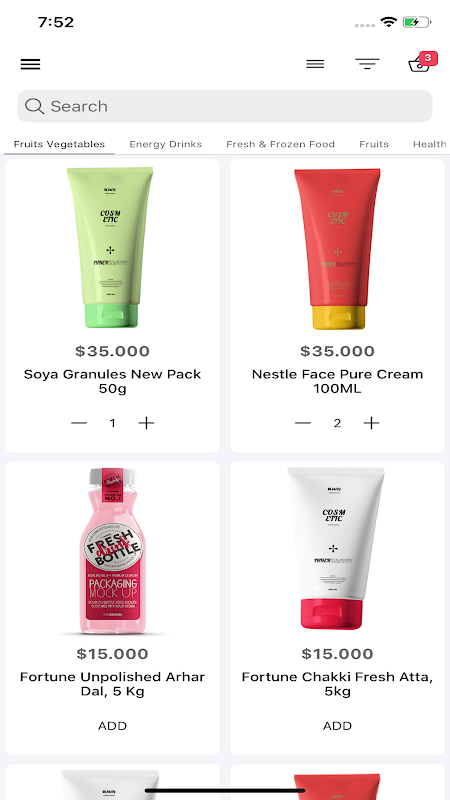
Task: Tap the search magnifier icon
Action: point(34,106)
